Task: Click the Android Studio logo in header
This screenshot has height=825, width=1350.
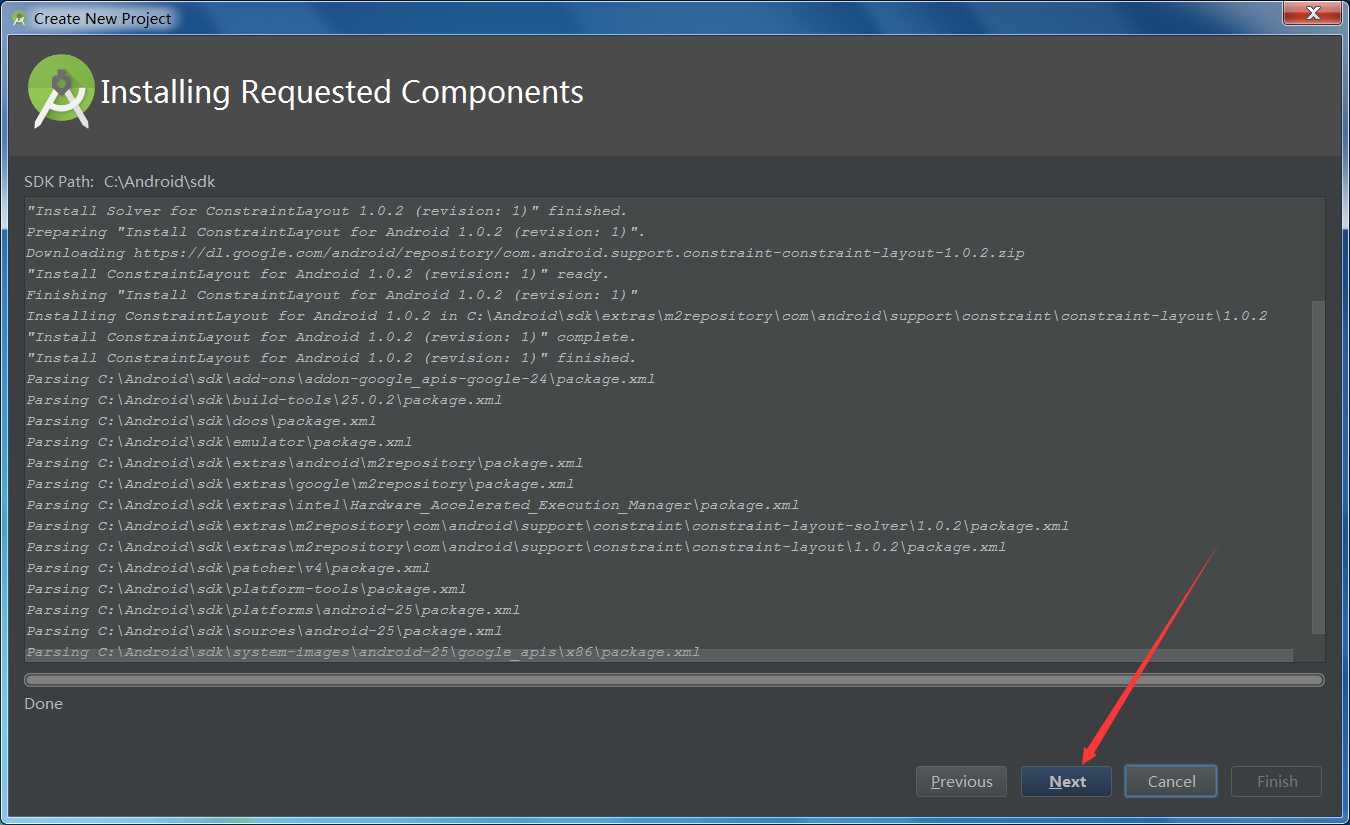Action: click(62, 91)
